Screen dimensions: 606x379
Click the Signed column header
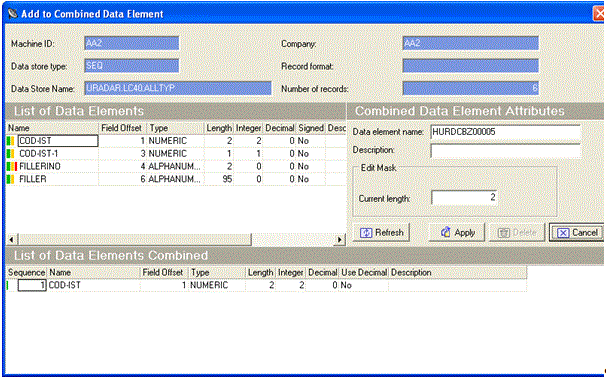pos(311,128)
